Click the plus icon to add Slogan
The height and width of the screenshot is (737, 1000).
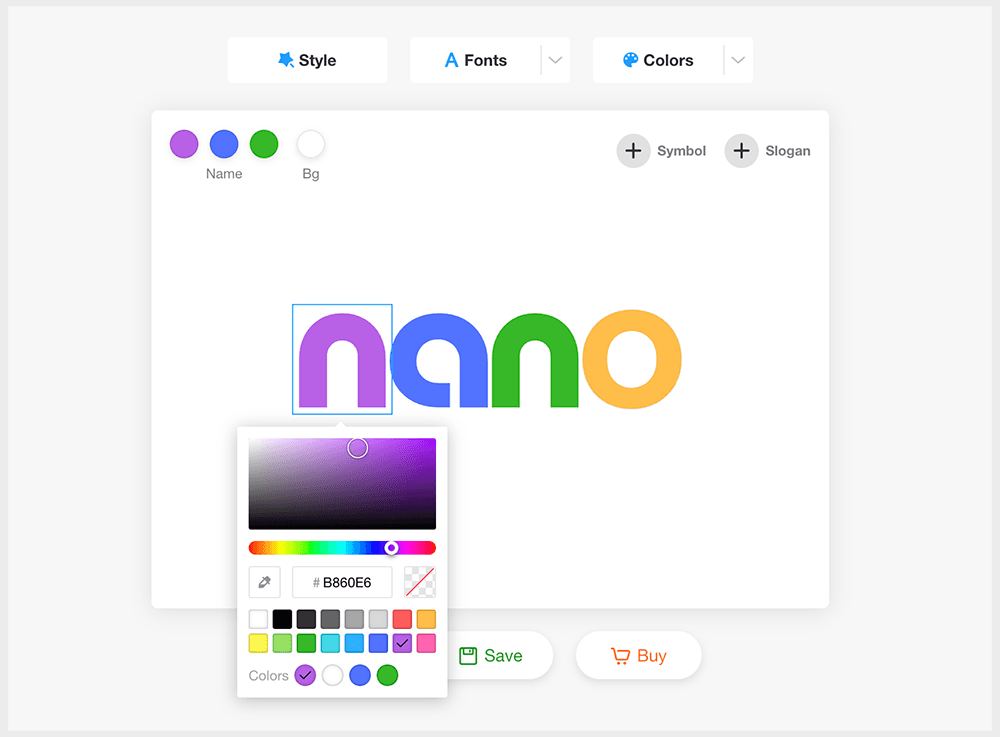coord(741,151)
